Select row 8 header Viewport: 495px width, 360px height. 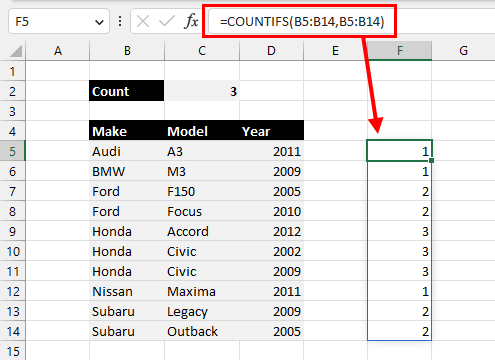tap(13, 211)
